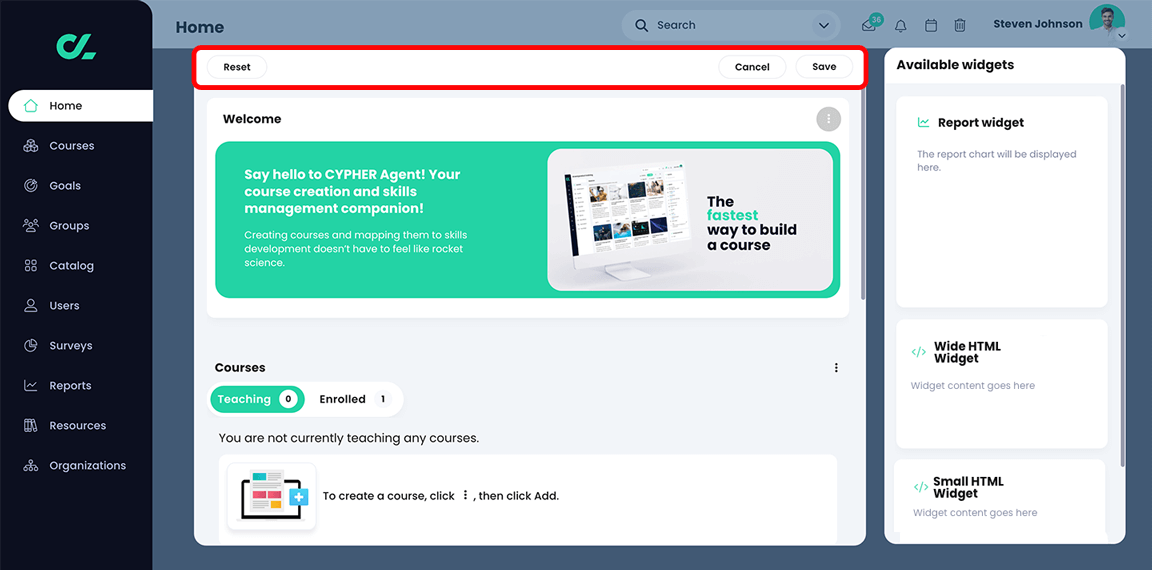Viewport: 1152px width, 570px height.
Task: Click the Goals target icon
Action: click(30, 186)
